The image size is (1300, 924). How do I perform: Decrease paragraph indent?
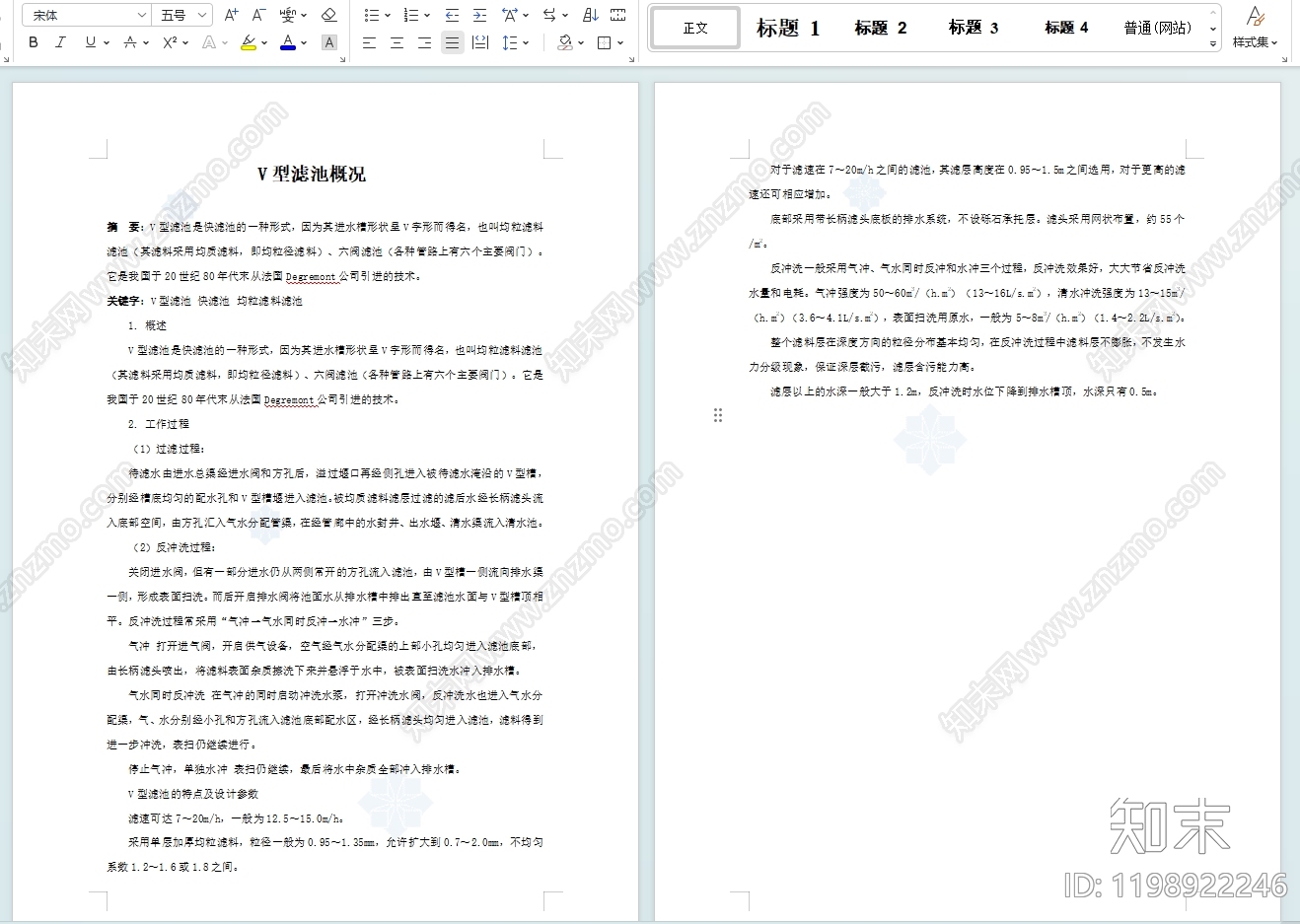(x=452, y=15)
